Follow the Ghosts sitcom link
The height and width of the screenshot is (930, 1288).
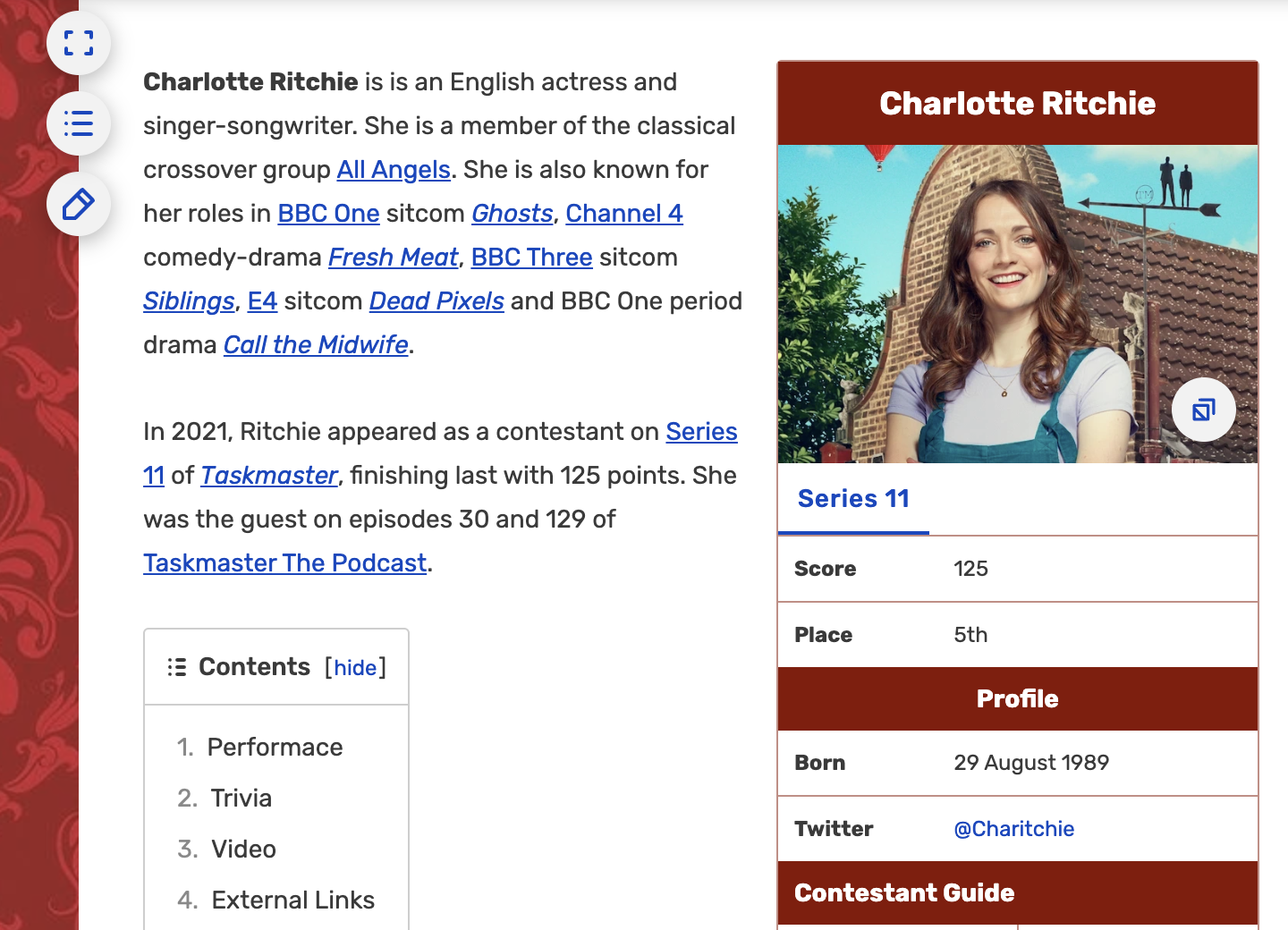coord(512,214)
